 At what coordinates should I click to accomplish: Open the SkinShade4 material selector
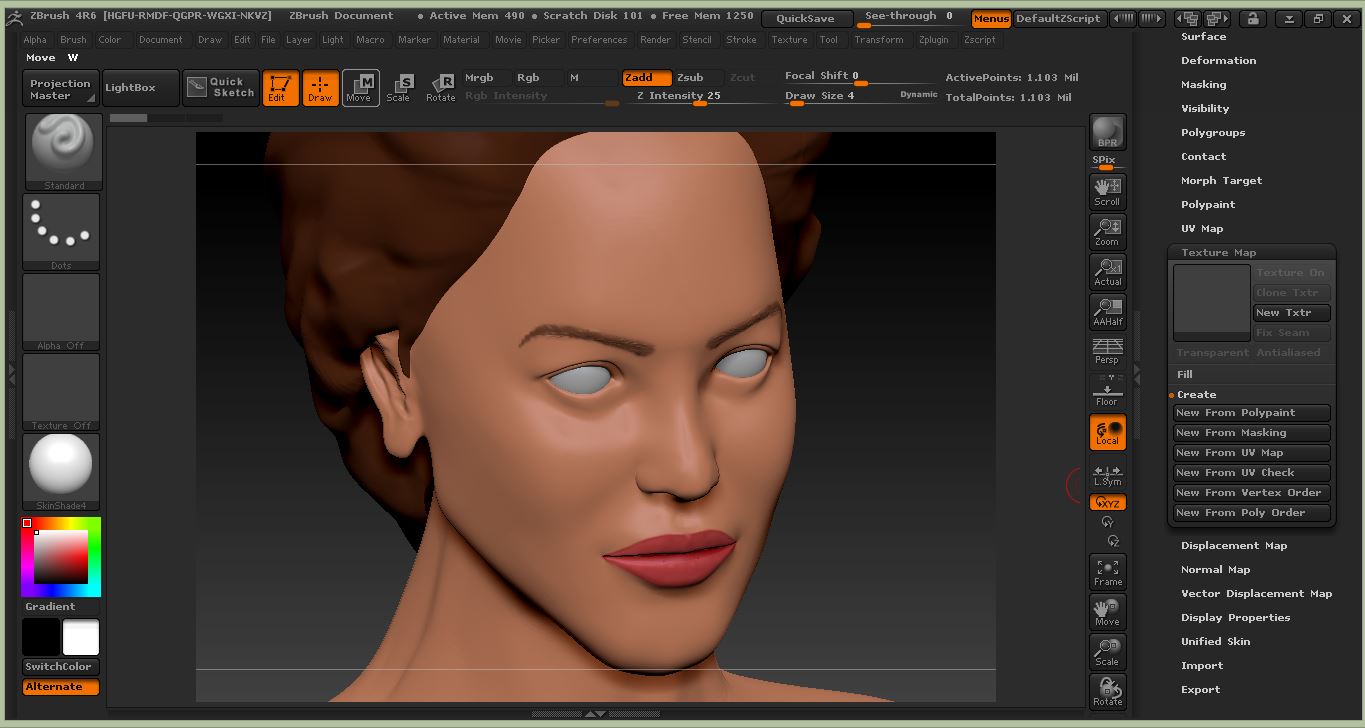click(x=62, y=472)
